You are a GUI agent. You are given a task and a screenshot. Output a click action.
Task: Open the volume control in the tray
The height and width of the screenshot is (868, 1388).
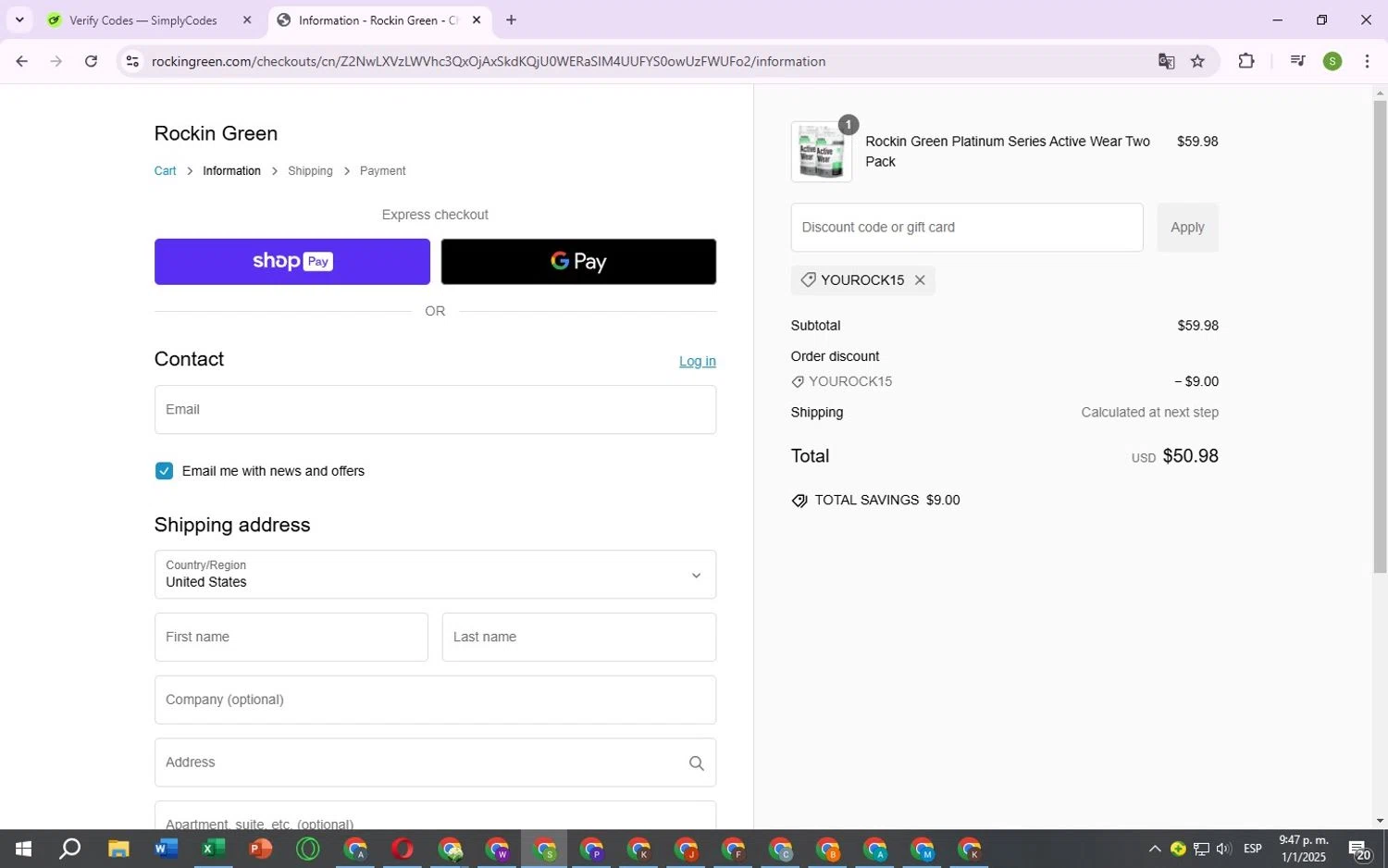1223,849
